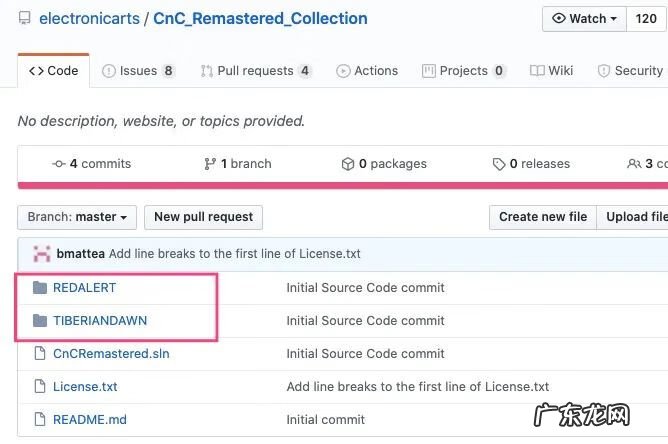Click the TIBERIANDAWN folder icon
Viewport: 668px width, 444px height.
(40, 321)
